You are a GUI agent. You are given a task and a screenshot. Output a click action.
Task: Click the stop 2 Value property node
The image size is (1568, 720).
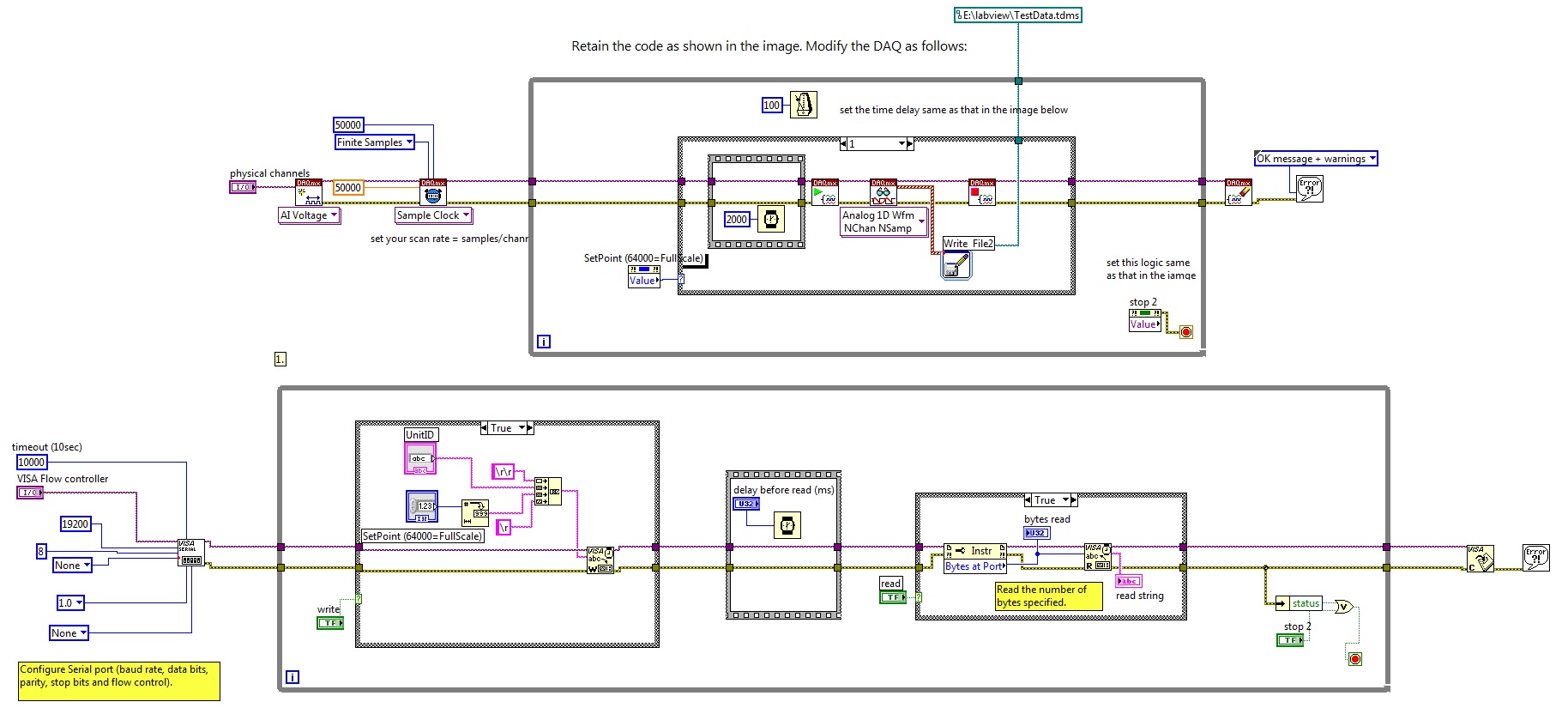pos(1146,319)
